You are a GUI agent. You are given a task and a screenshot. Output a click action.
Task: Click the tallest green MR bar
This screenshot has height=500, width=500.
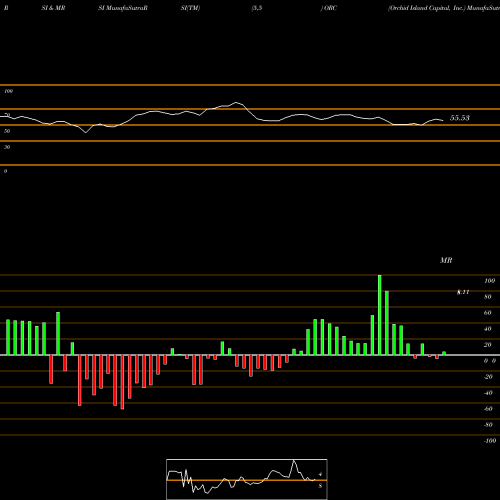click(380, 315)
